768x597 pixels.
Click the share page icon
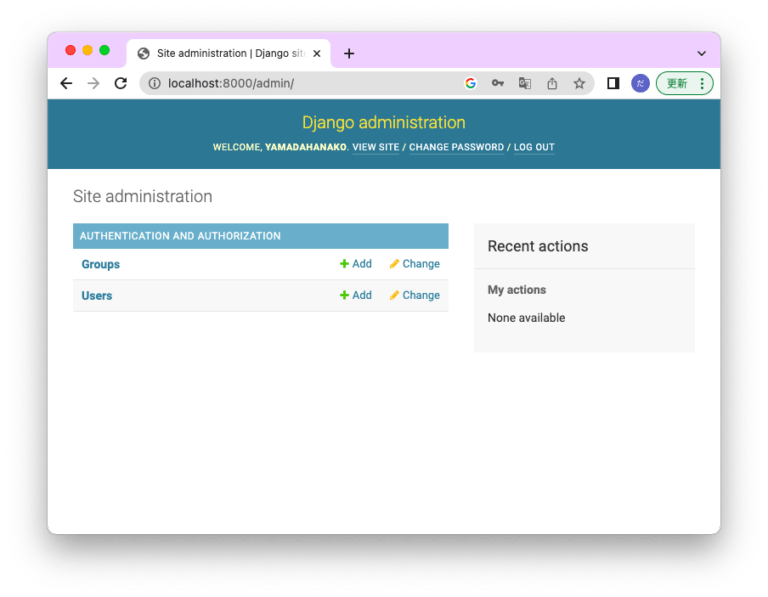point(551,84)
